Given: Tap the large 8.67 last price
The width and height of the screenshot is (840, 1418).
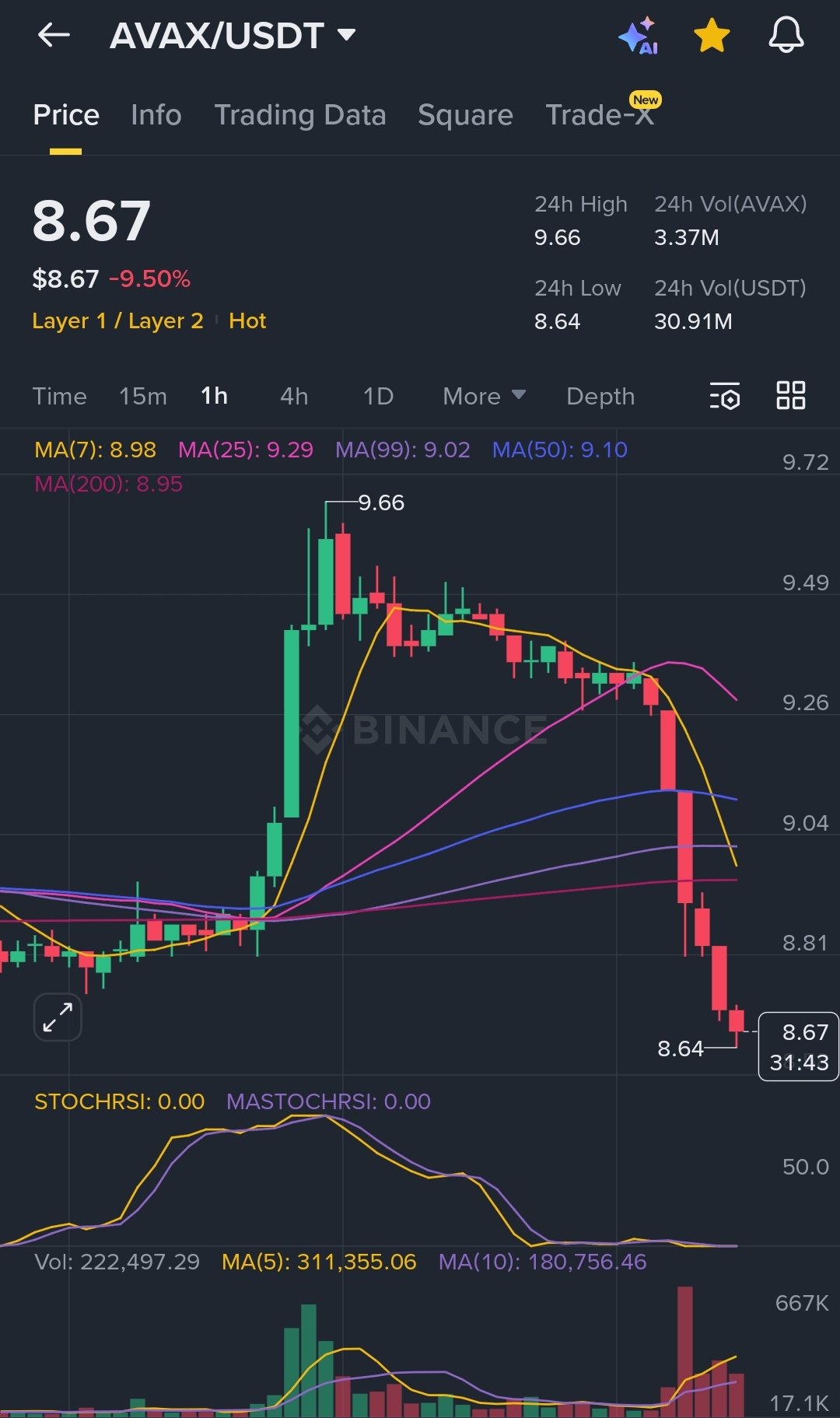Looking at the screenshot, I should 91,221.
